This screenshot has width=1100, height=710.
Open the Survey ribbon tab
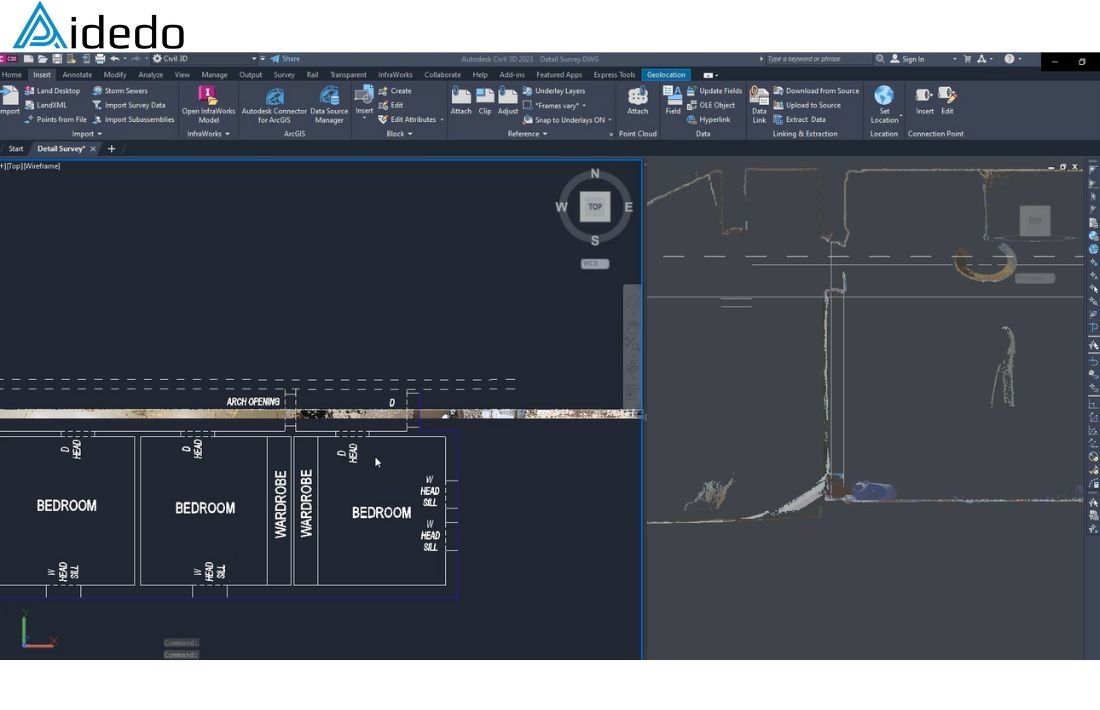(x=284, y=74)
